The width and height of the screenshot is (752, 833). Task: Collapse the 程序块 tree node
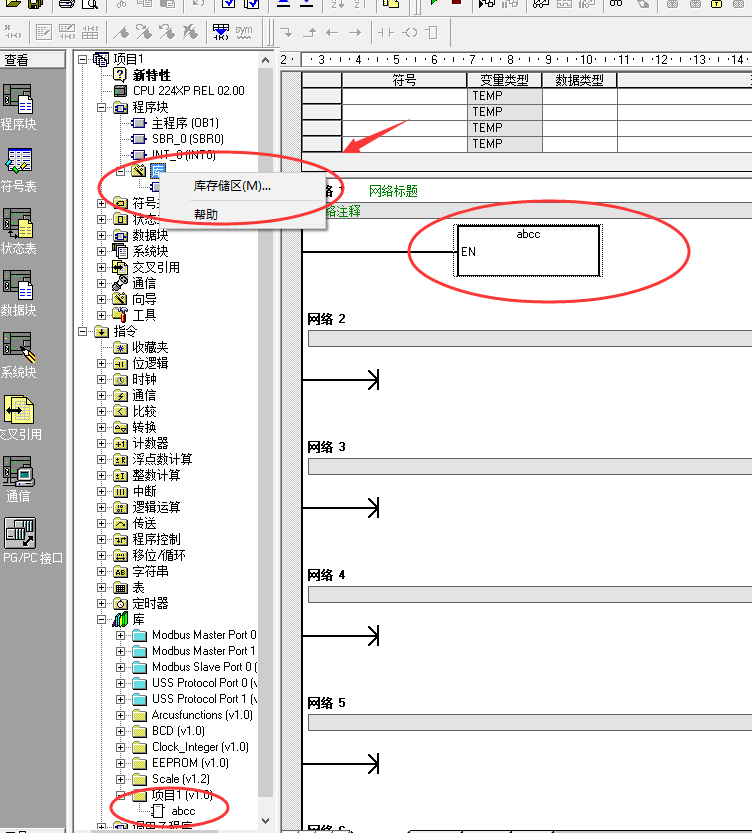pos(101,107)
